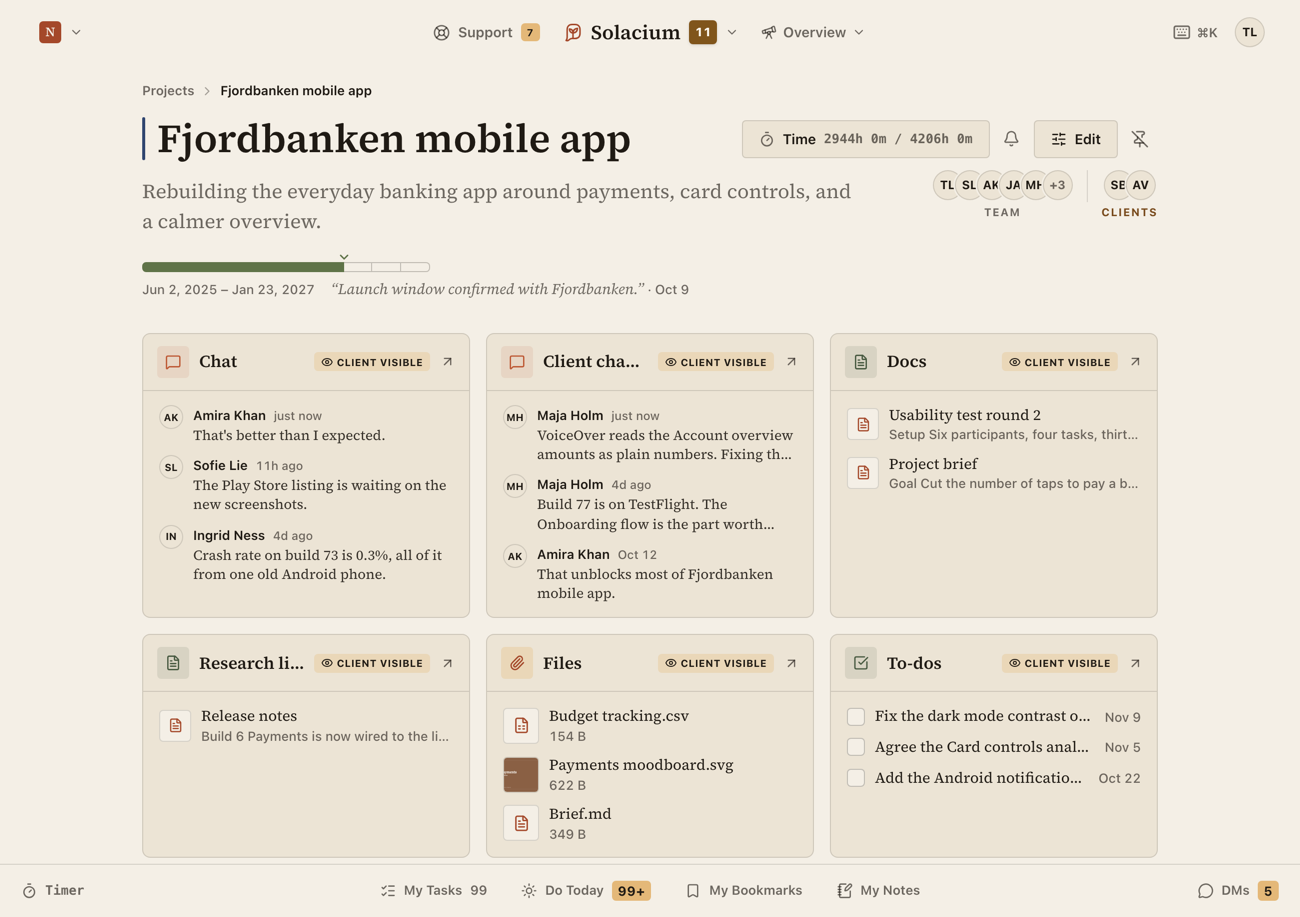Click the Budget tracking.csv file icon
Image resolution: width=1300 pixels, height=917 pixels.
click(521, 726)
